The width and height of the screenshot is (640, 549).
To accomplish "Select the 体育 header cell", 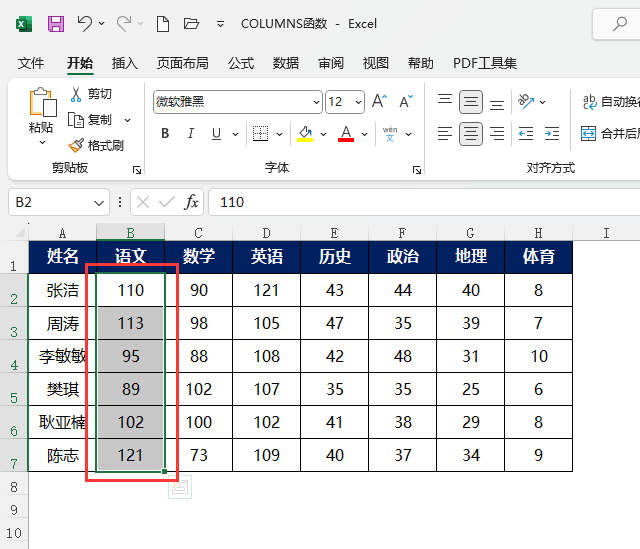I will [539, 257].
